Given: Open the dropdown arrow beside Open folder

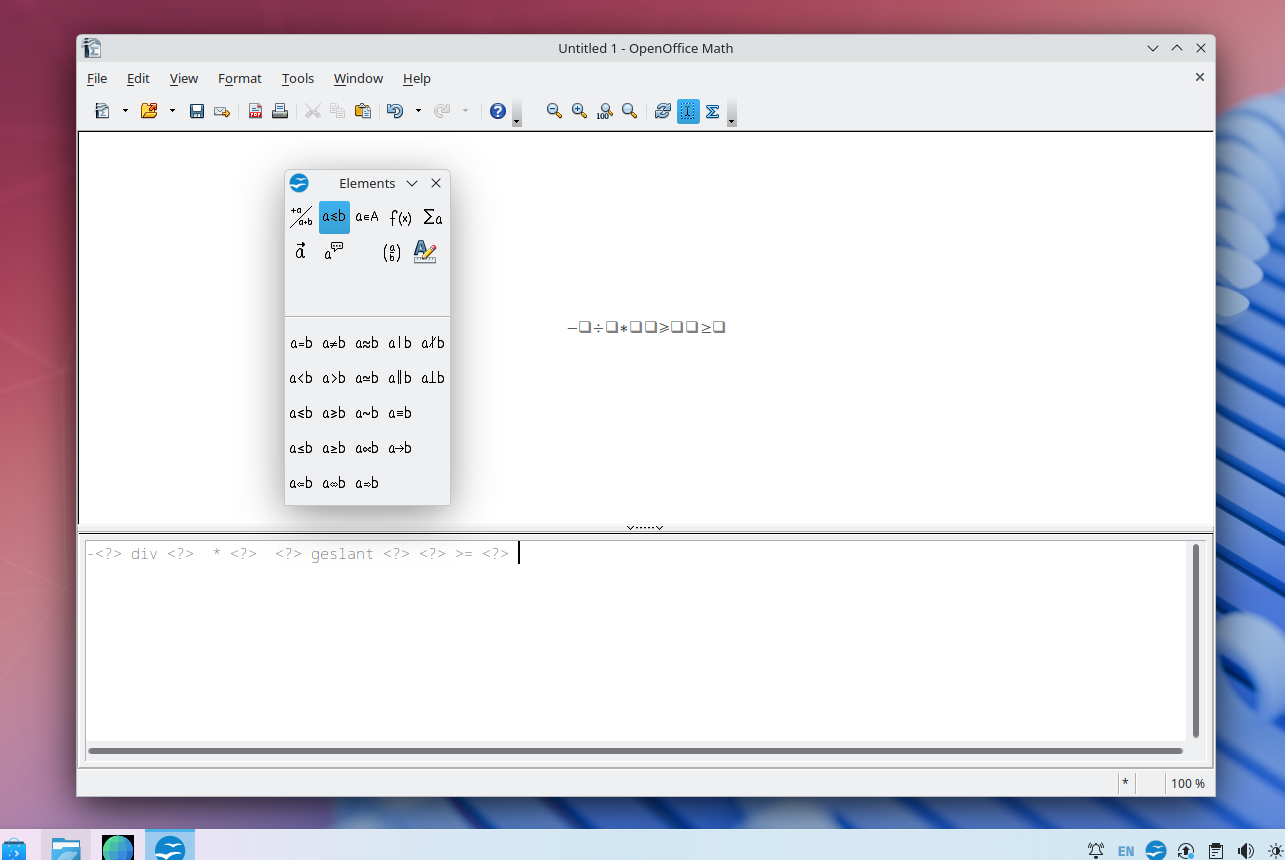Looking at the screenshot, I should click(172, 111).
